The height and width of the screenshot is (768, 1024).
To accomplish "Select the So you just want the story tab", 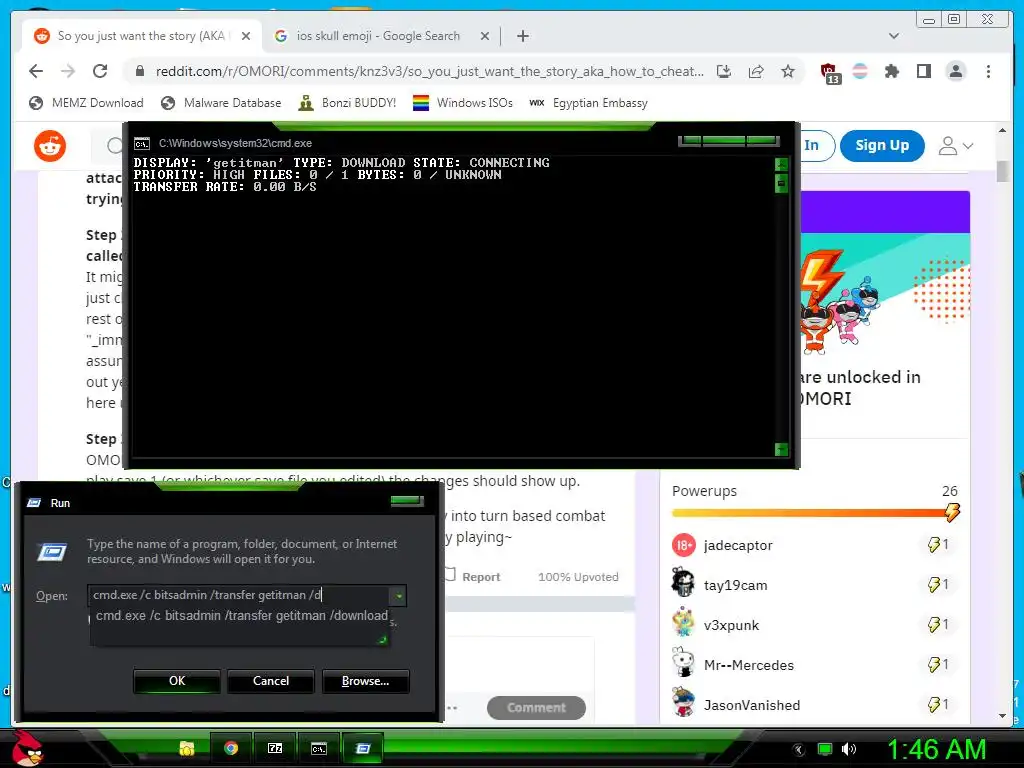I will point(141,36).
